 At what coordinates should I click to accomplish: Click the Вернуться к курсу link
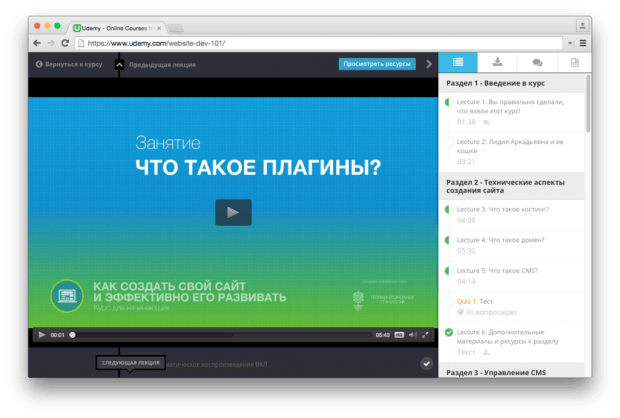(x=69, y=64)
